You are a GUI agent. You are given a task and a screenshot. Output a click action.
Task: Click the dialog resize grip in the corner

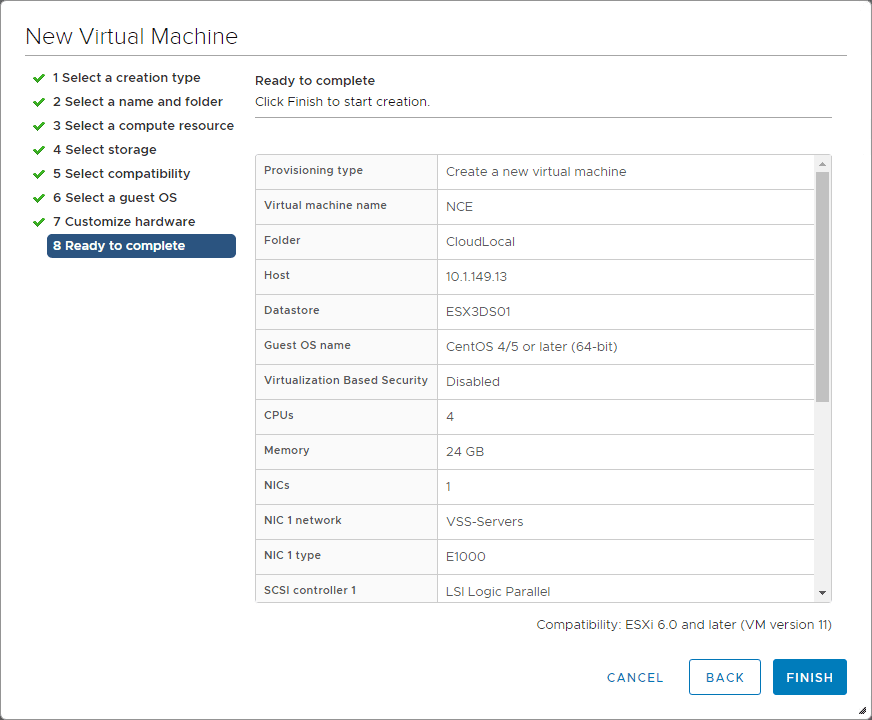click(862, 711)
